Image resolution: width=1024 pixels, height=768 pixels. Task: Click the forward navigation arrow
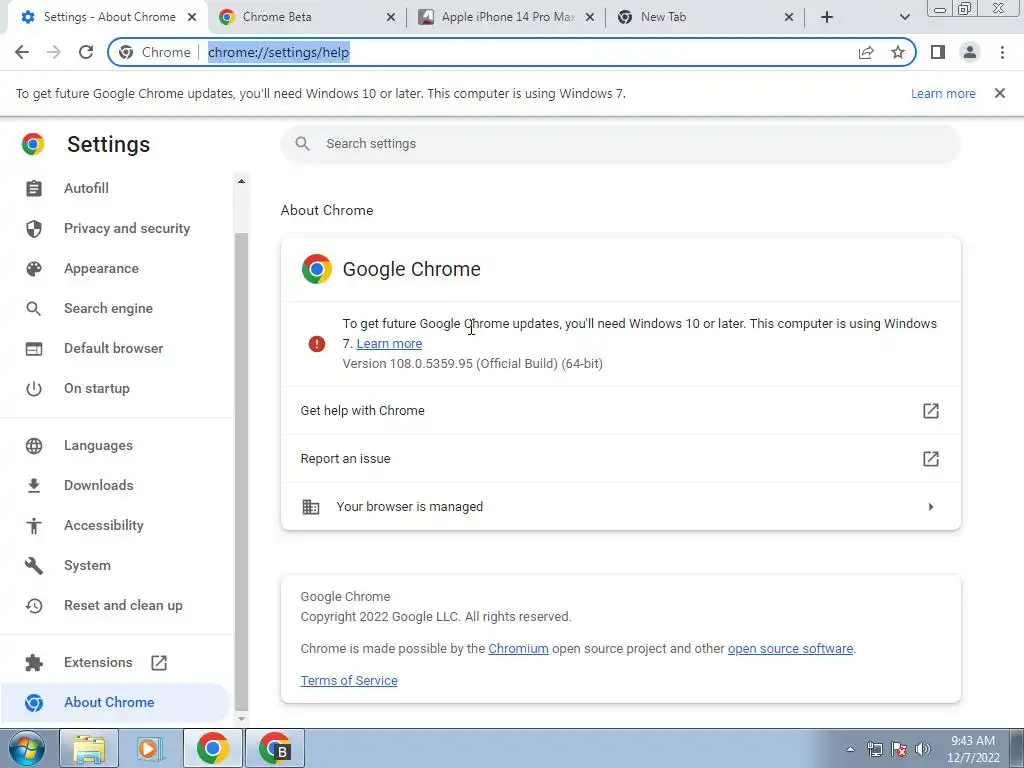click(x=54, y=52)
